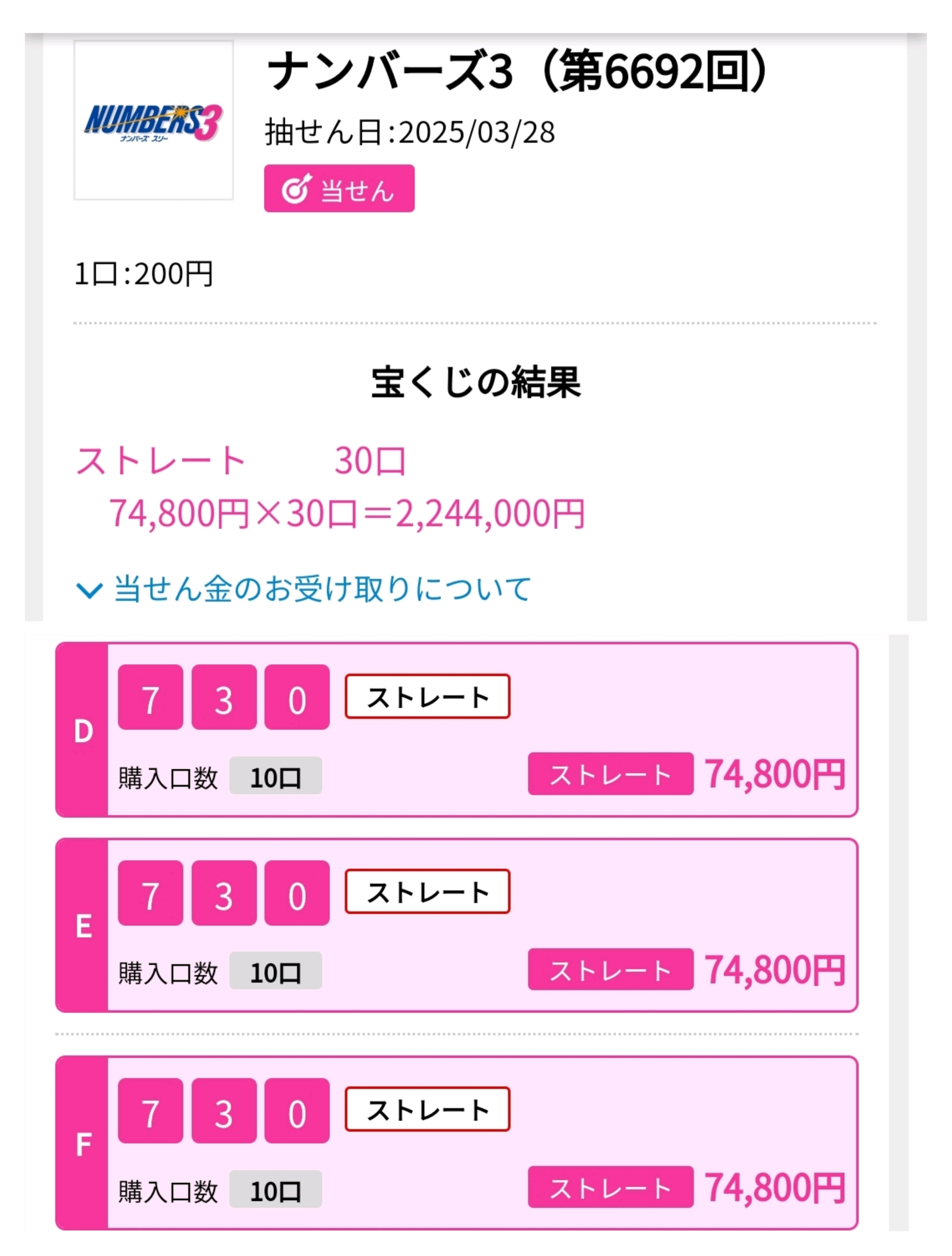Click digit 3 tile in row E
This screenshot has height=1256, width=952.
[224, 893]
